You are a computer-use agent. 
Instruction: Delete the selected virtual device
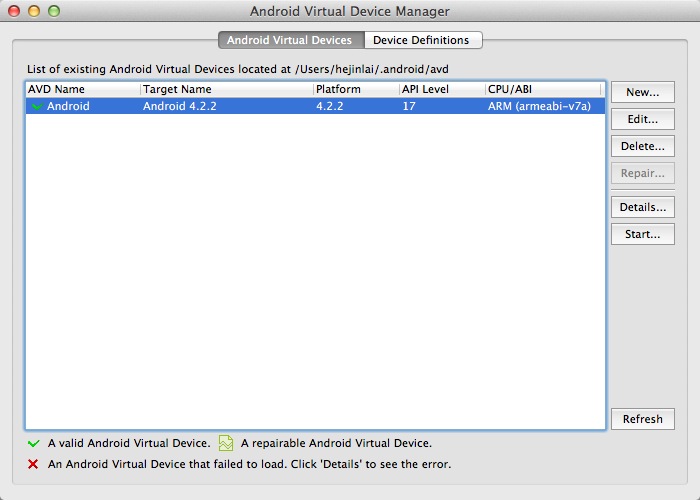coord(642,146)
